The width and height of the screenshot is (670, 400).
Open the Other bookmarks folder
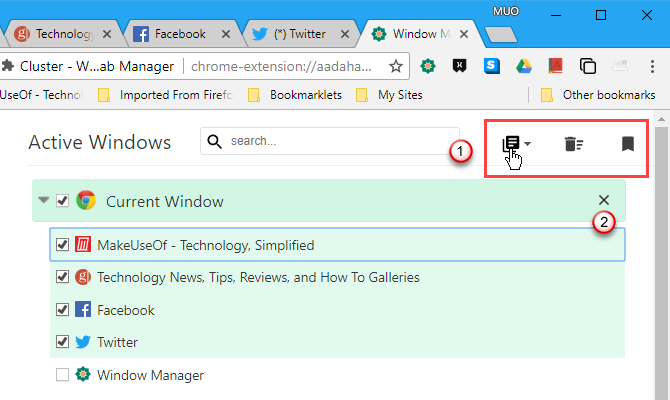[x=597, y=96]
